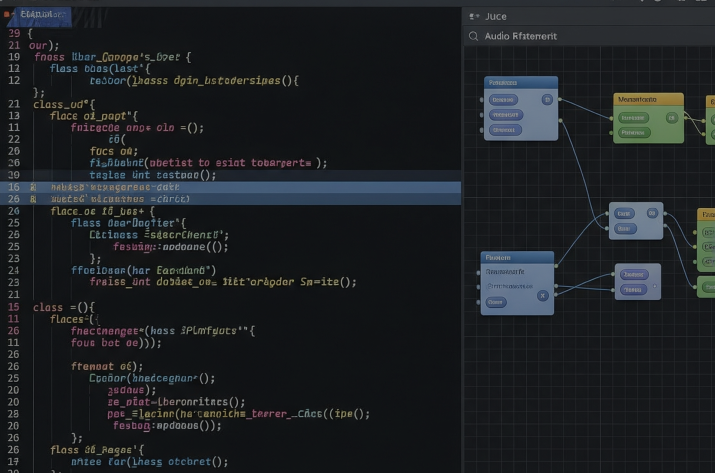The width and height of the screenshot is (715, 473).
Task: Select the Juce panel title
Action: pyautogui.click(x=496, y=16)
